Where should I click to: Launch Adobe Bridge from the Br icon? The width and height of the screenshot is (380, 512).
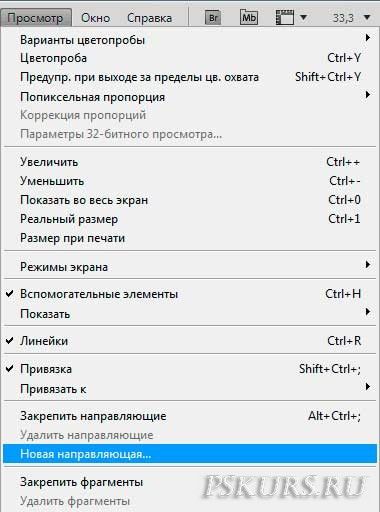click(213, 17)
